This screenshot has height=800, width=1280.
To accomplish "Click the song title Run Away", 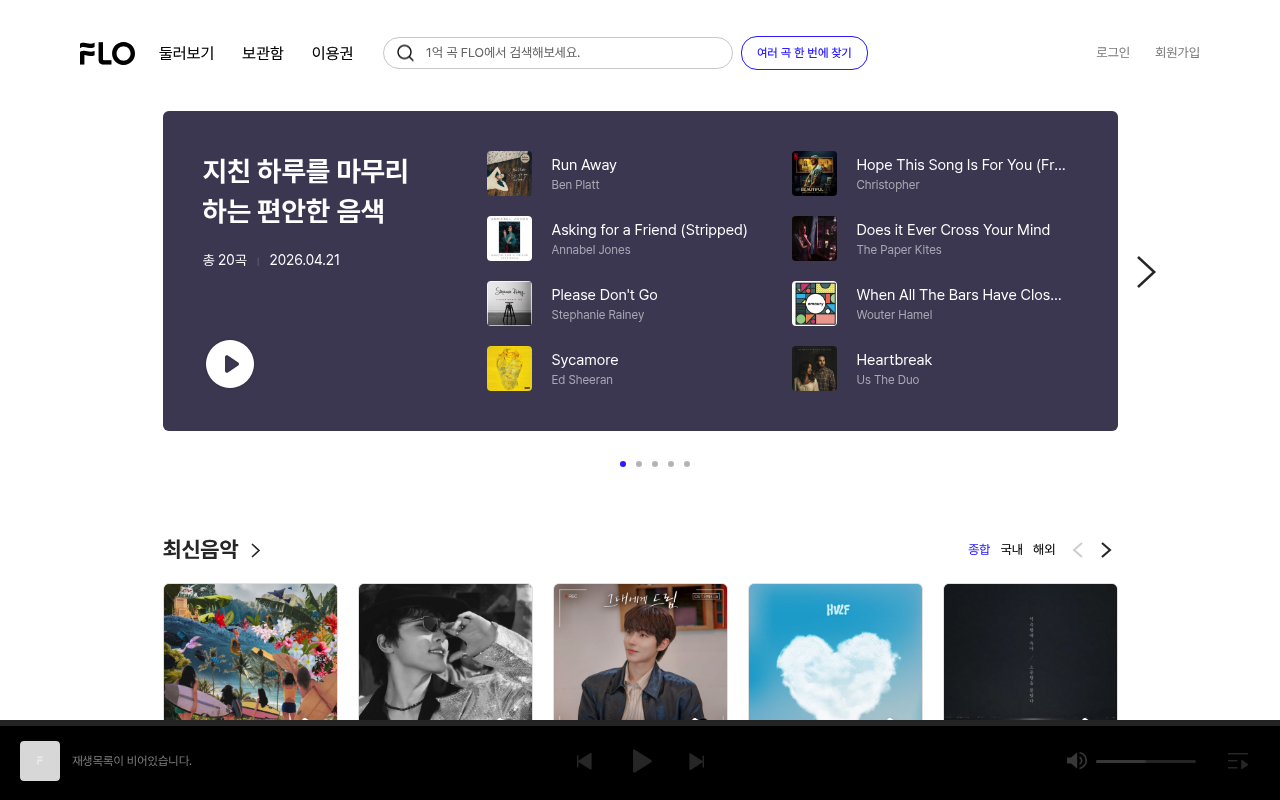I will point(584,165).
